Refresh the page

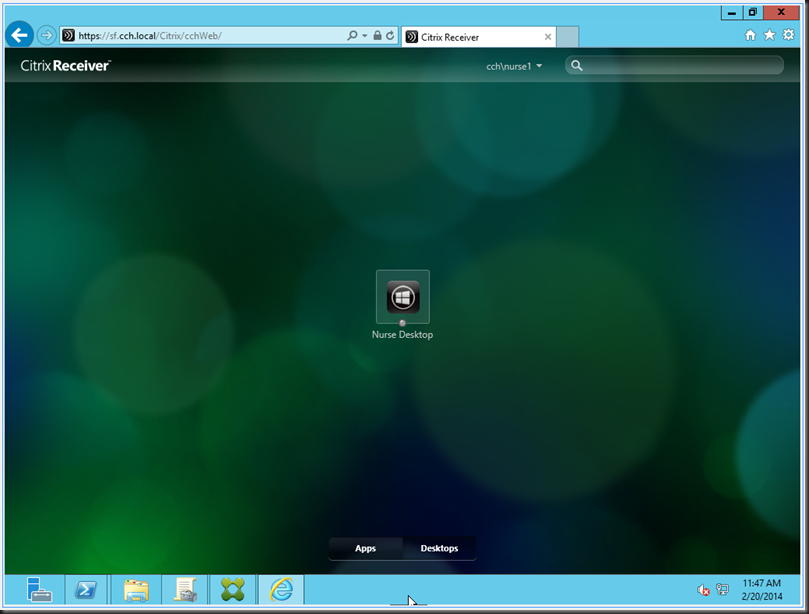pyautogui.click(x=390, y=35)
